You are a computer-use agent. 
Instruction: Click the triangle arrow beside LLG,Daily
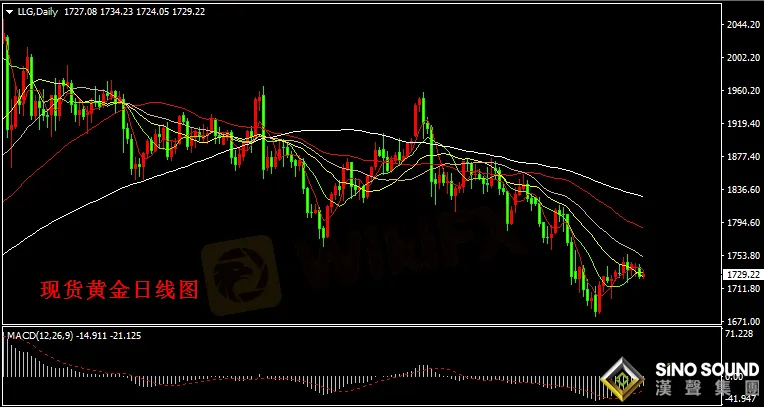pyautogui.click(x=9, y=12)
